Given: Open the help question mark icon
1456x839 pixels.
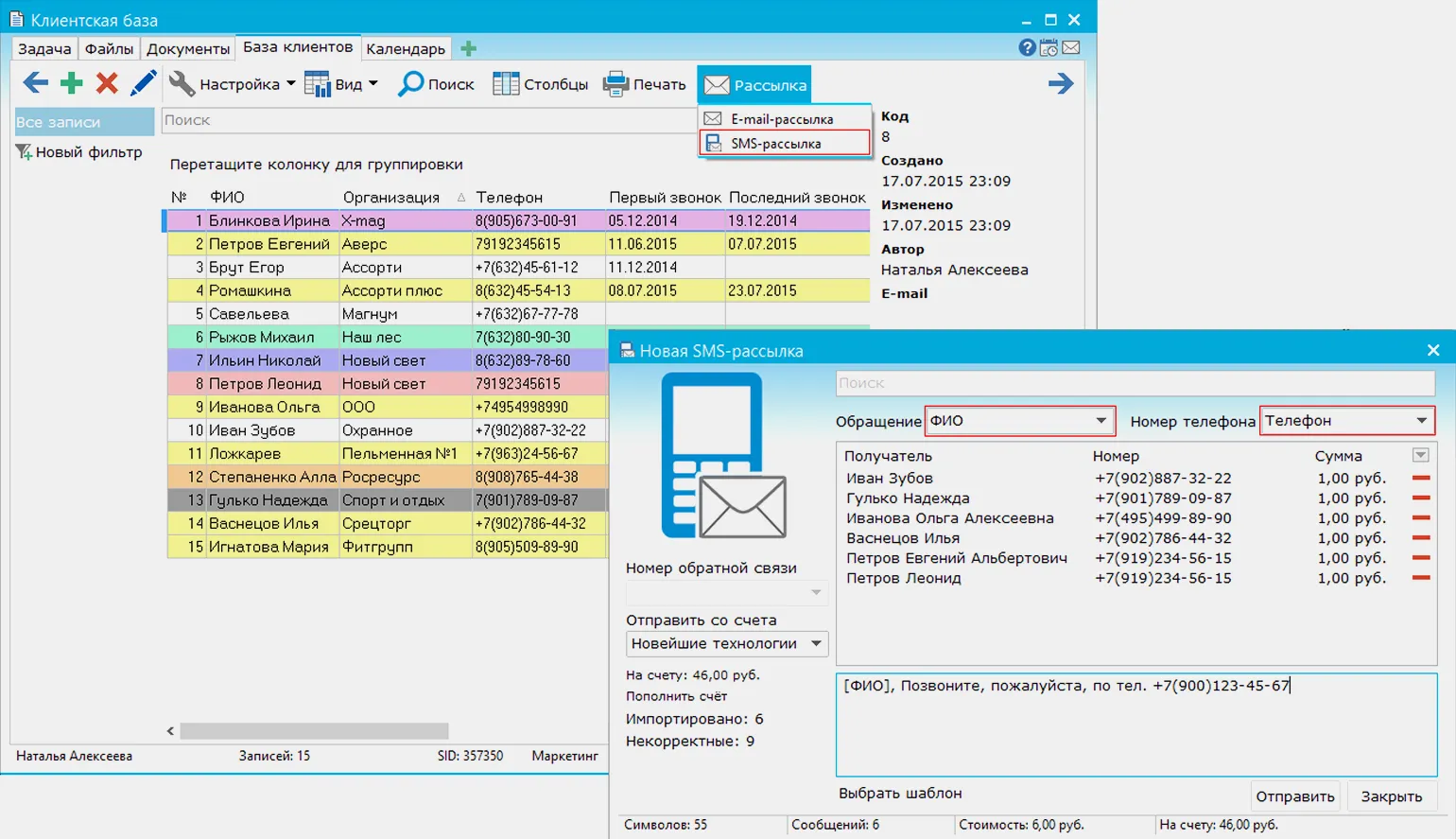Looking at the screenshot, I should click(x=1027, y=47).
